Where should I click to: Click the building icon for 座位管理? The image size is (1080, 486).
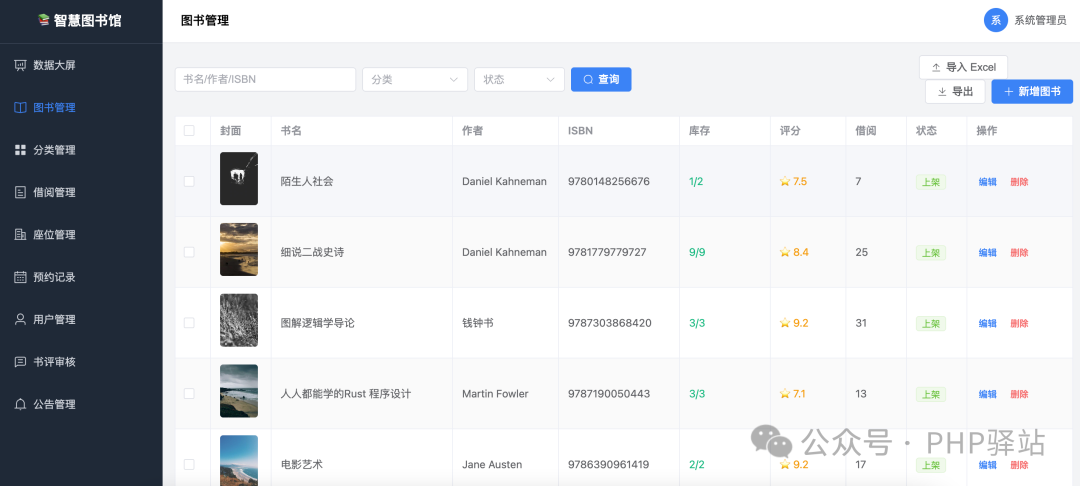click(21, 235)
